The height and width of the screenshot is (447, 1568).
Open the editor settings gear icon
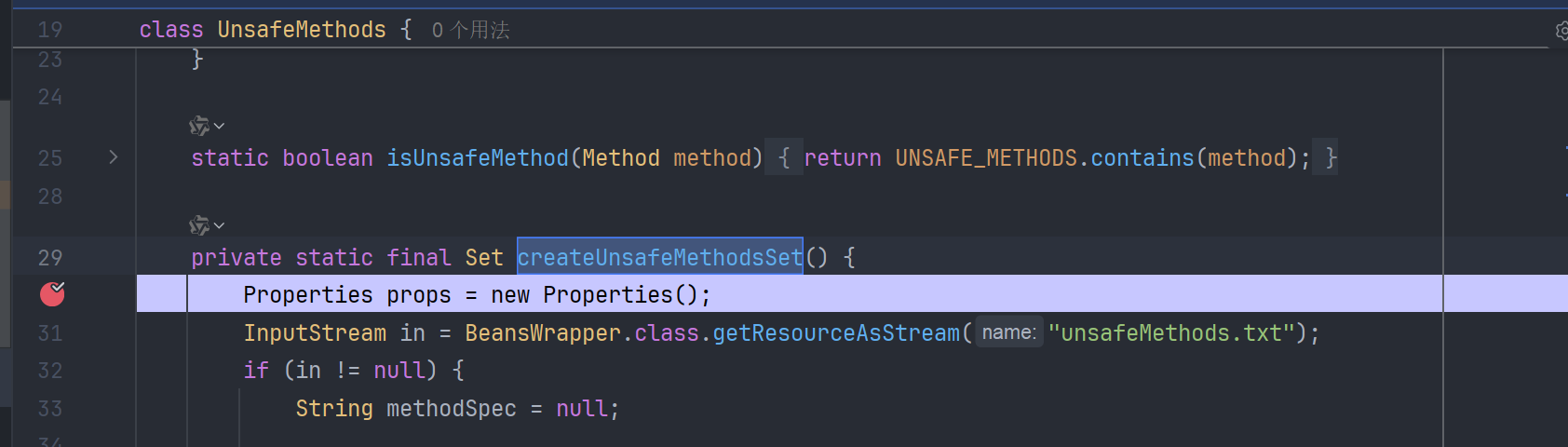1561,31
